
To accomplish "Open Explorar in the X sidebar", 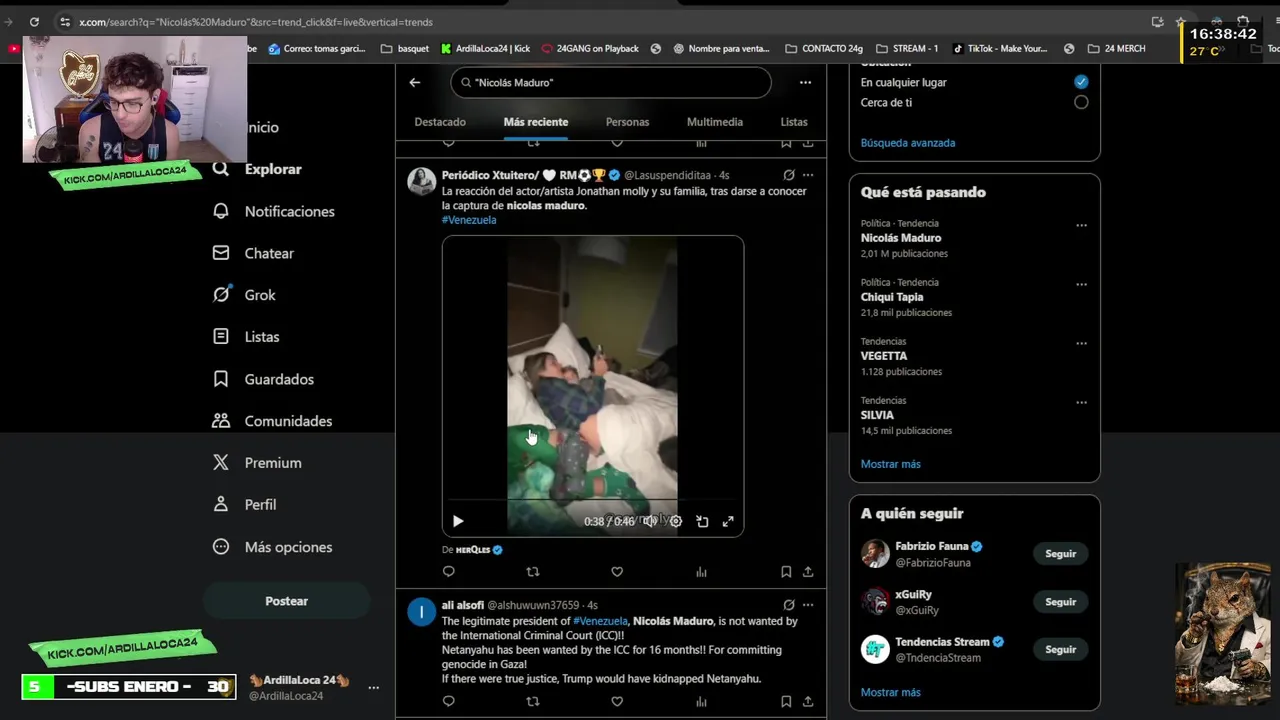I will [x=258, y=169].
